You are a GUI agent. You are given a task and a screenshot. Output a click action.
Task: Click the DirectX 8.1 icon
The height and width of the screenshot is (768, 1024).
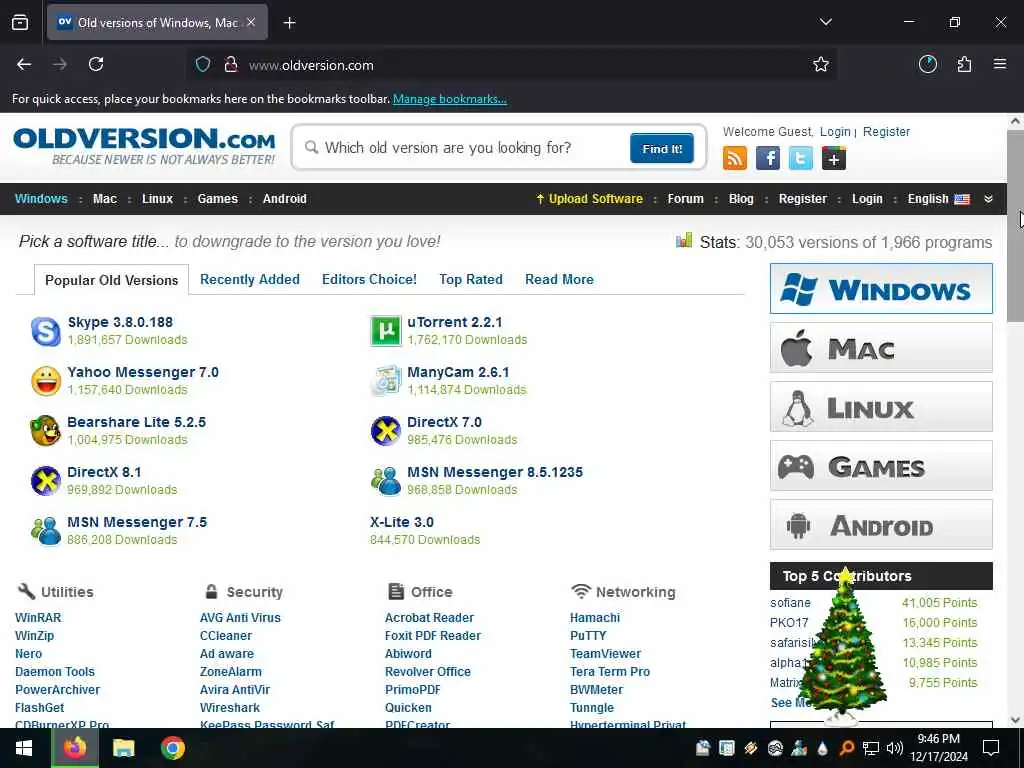(x=46, y=481)
